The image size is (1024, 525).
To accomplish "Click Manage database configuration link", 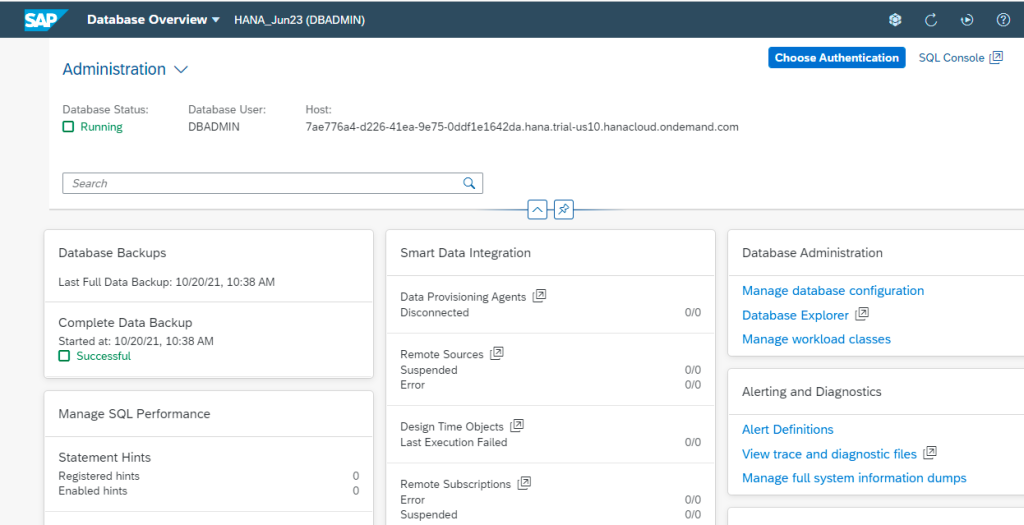I will coord(833,291).
